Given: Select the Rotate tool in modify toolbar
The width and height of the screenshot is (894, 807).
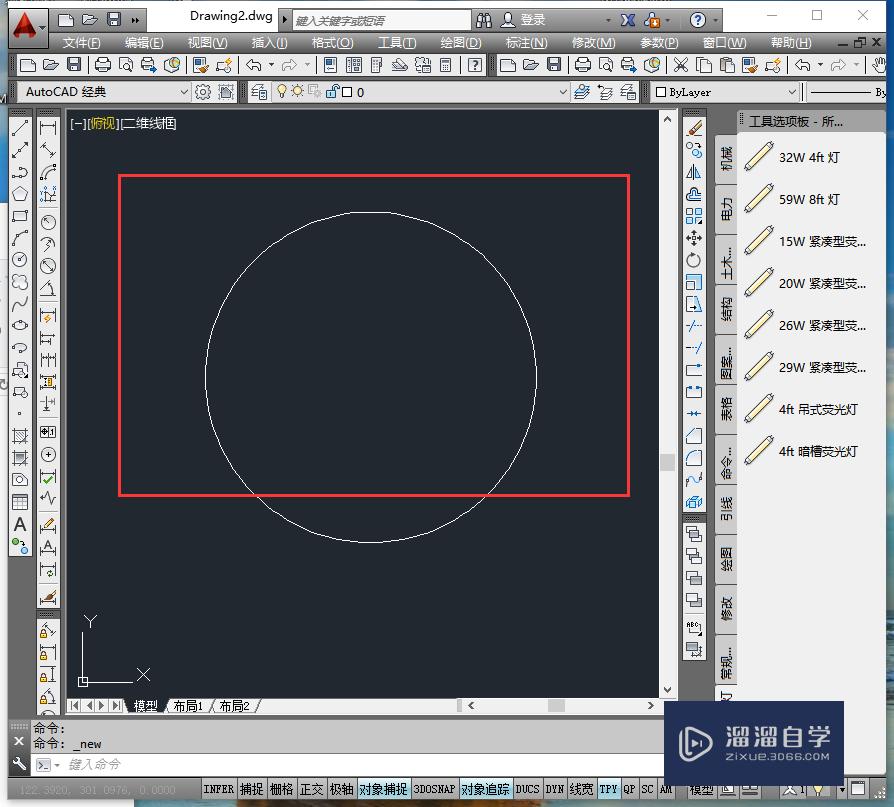Looking at the screenshot, I should (694, 260).
